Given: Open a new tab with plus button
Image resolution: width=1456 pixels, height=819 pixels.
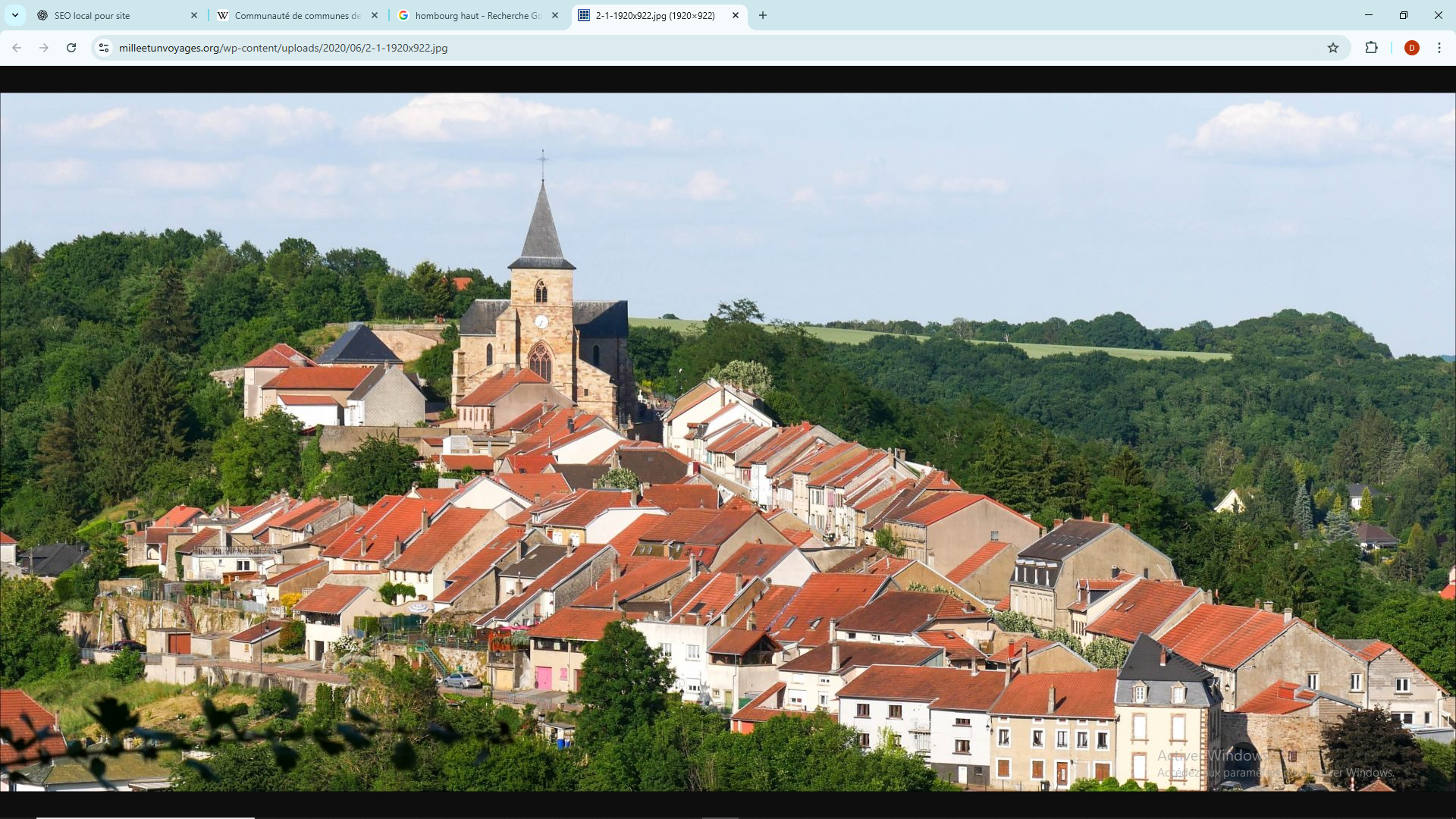Looking at the screenshot, I should [763, 15].
